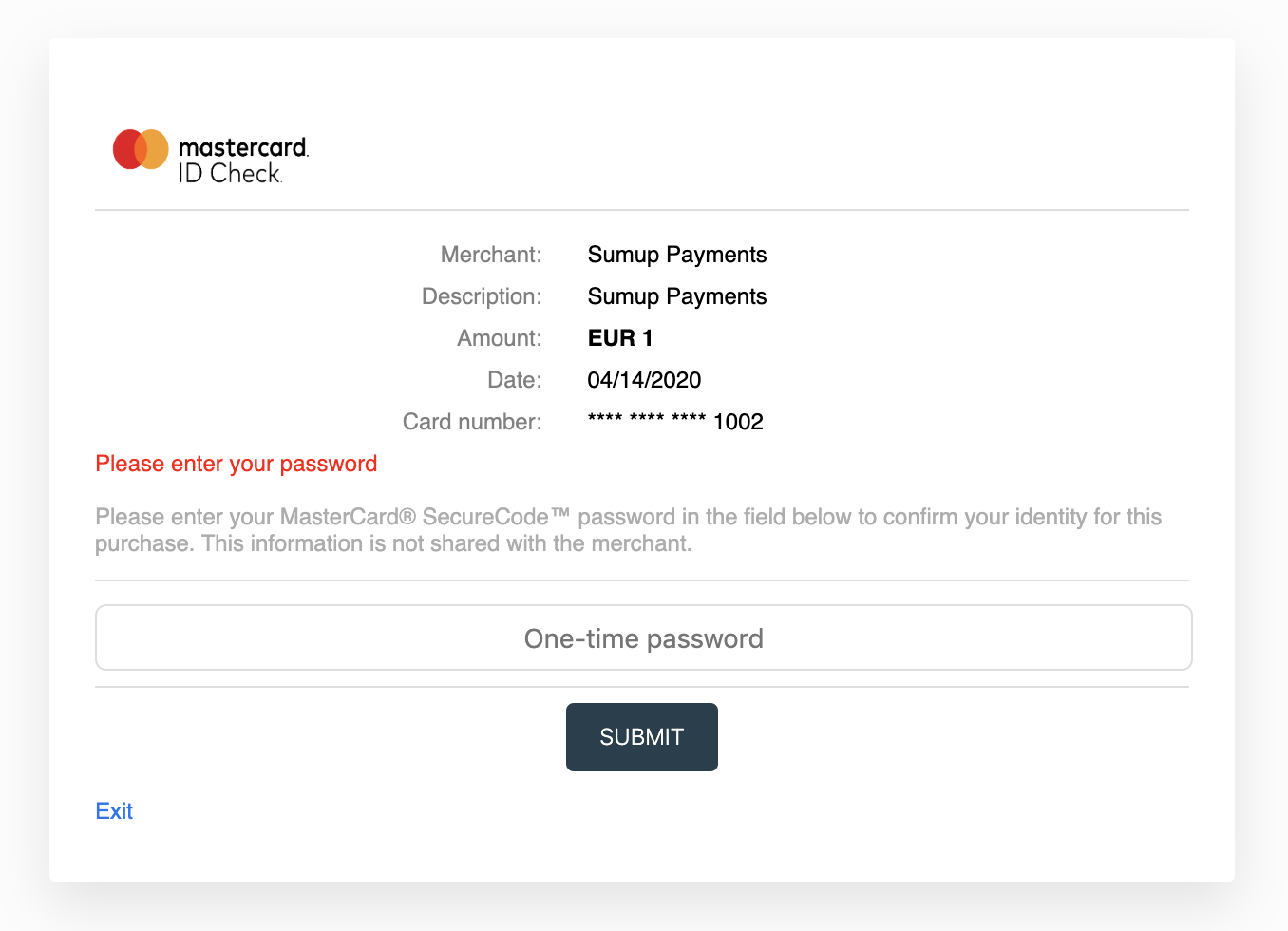Viewport: 1288px width, 931px height.
Task: Click the Merchant label
Action: pyautogui.click(x=491, y=255)
